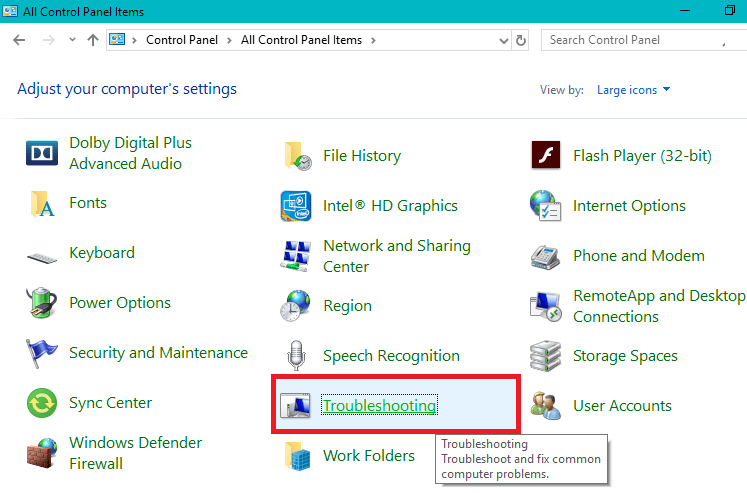Select All Control Panel Items breadcrumb
The height and width of the screenshot is (493, 747).
302,41
